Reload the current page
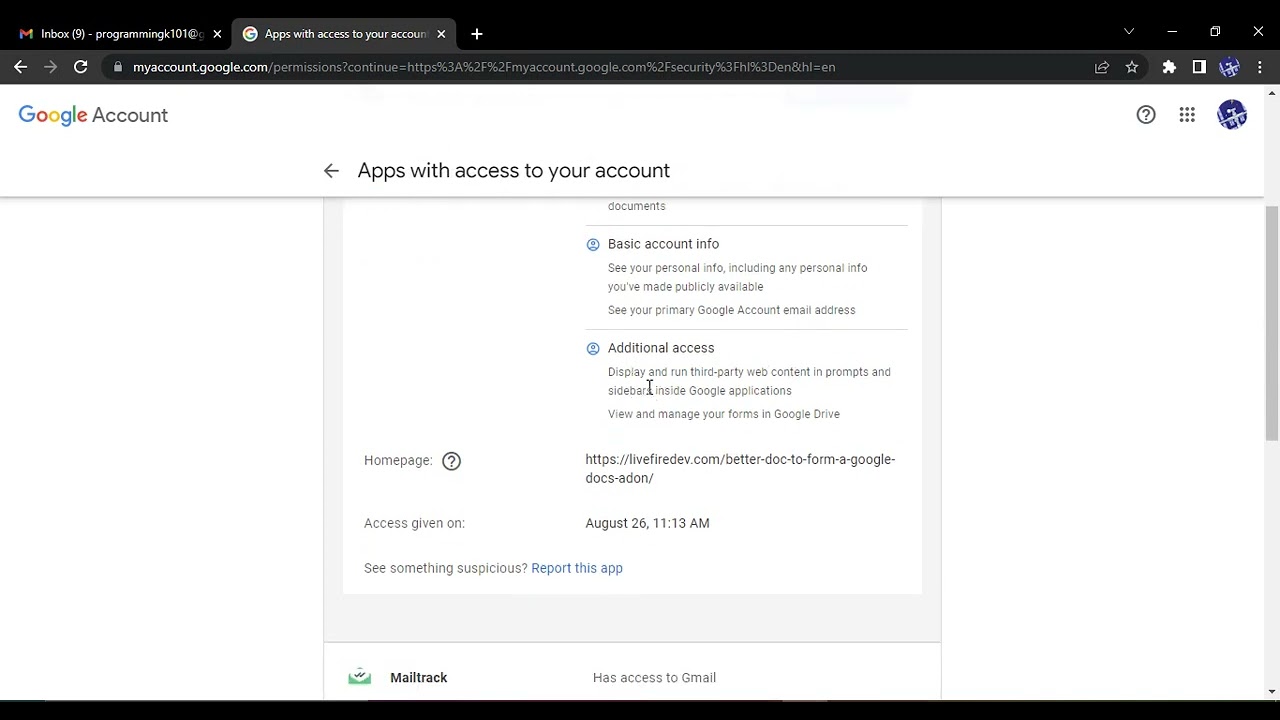This screenshot has width=1280, height=720. point(80,67)
